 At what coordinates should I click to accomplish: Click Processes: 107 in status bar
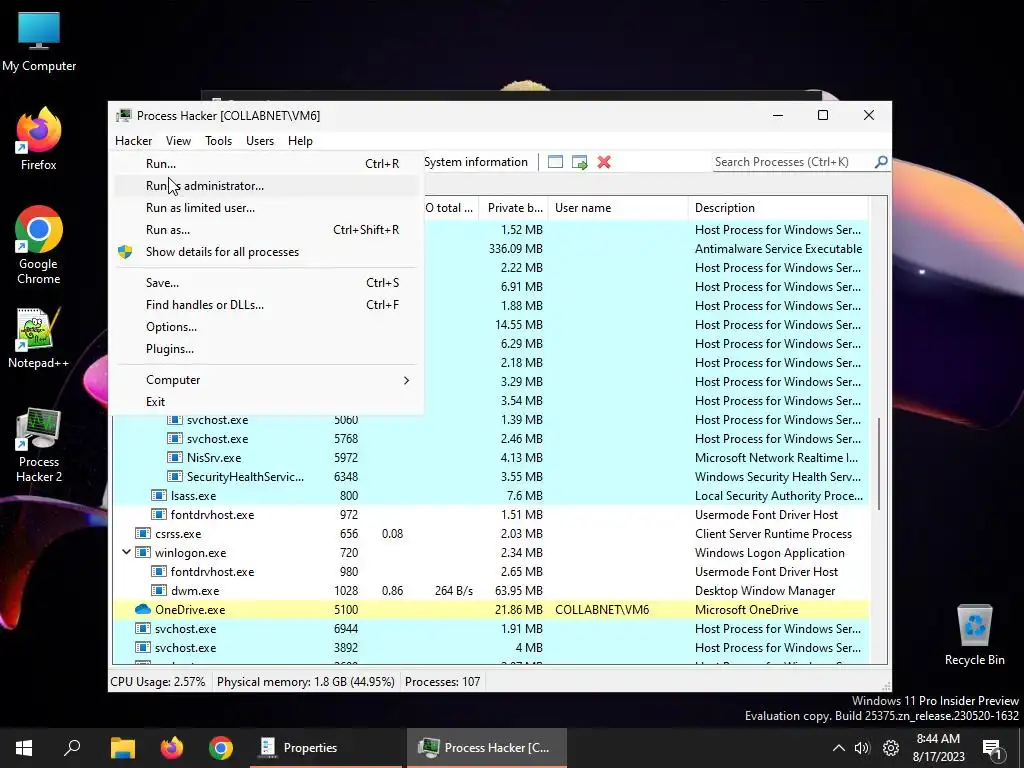pos(443,682)
